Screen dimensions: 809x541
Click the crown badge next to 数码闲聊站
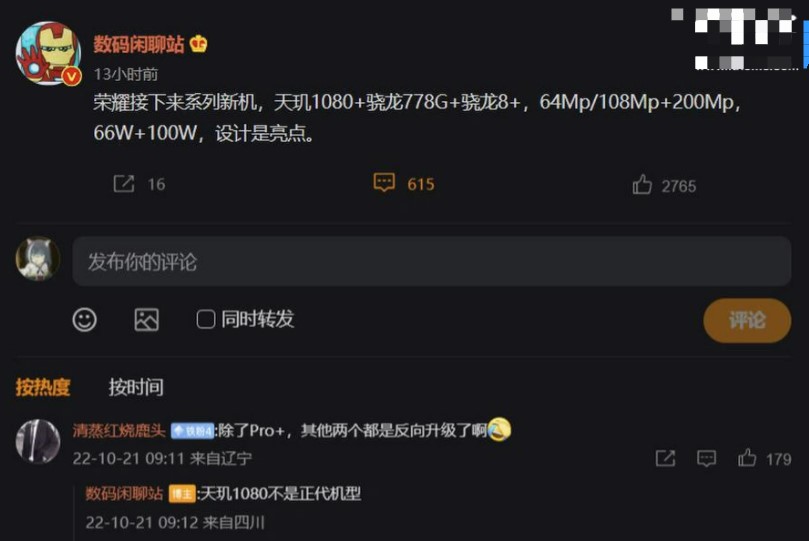(199, 44)
